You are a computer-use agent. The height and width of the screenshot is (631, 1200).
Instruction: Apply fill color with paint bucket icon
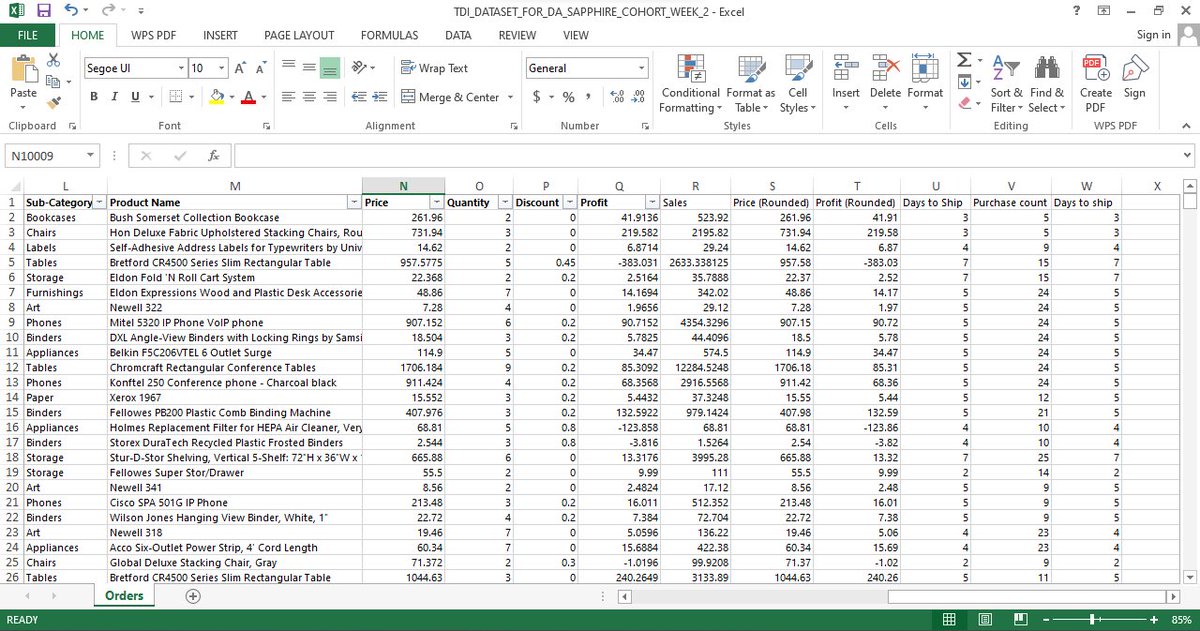[x=216, y=97]
